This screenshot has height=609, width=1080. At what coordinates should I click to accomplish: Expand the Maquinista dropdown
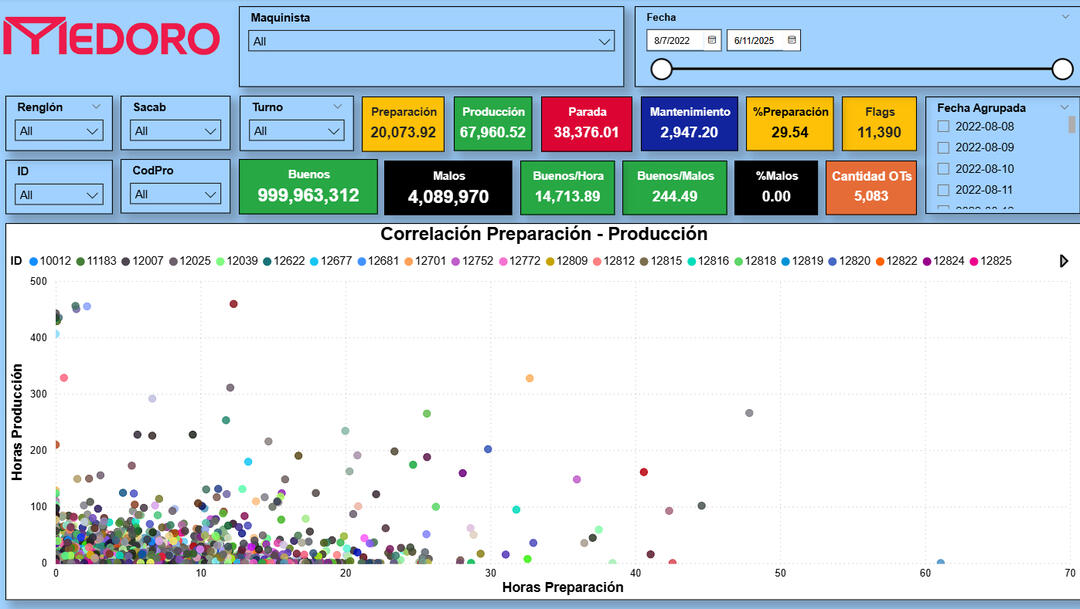coord(431,41)
